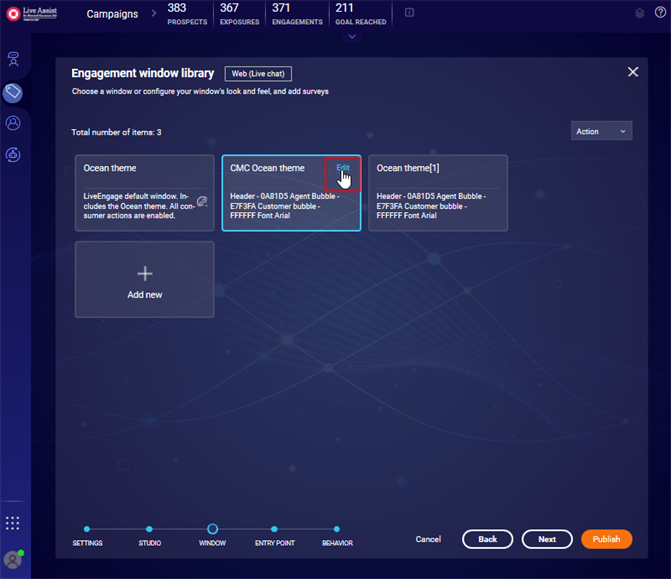Click the Campaigns breadcrumb
This screenshot has height=579, width=671.
tap(112, 14)
